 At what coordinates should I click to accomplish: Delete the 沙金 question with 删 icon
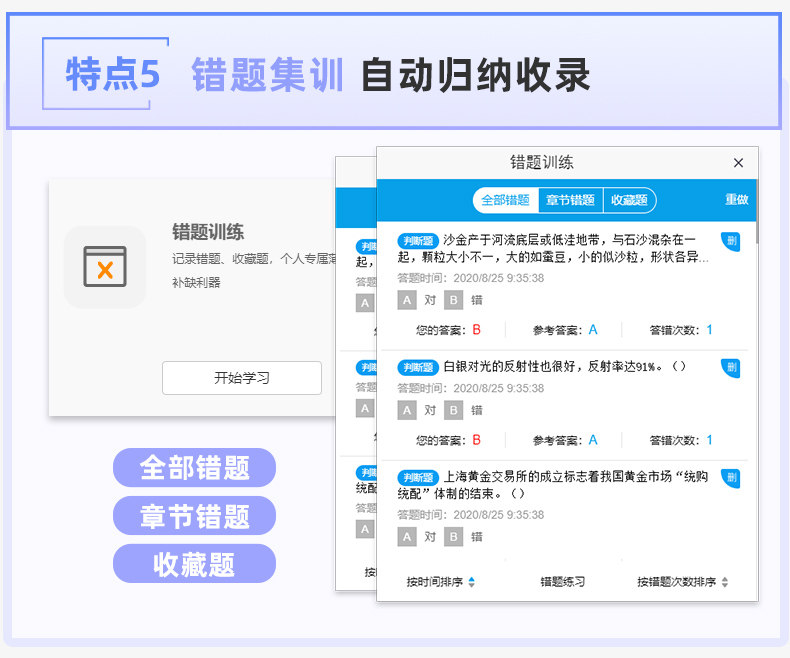[731, 241]
